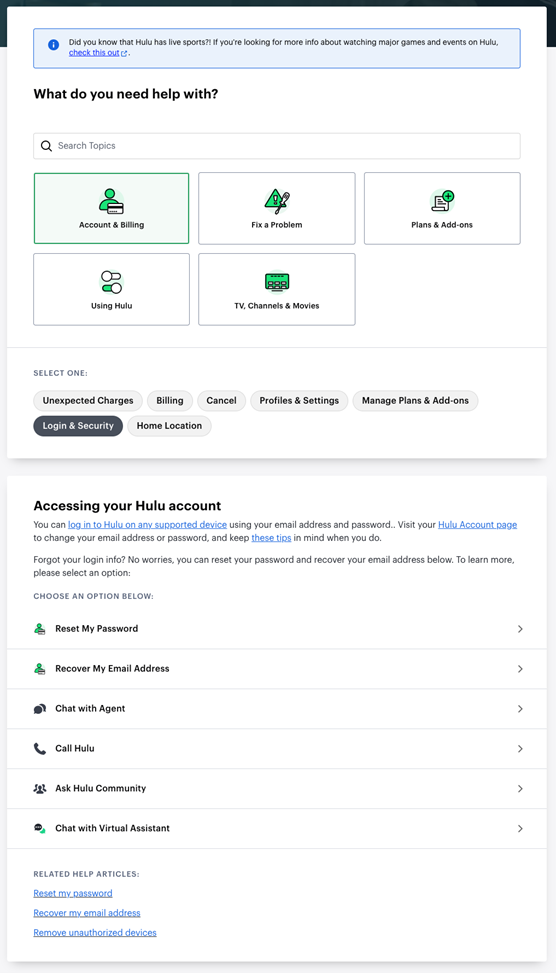This screenshot has width=556, height=973.
Task: Expand the Chat with Virtual Assistant chevron
Action: pyautogui.click(x=520, y=828)
